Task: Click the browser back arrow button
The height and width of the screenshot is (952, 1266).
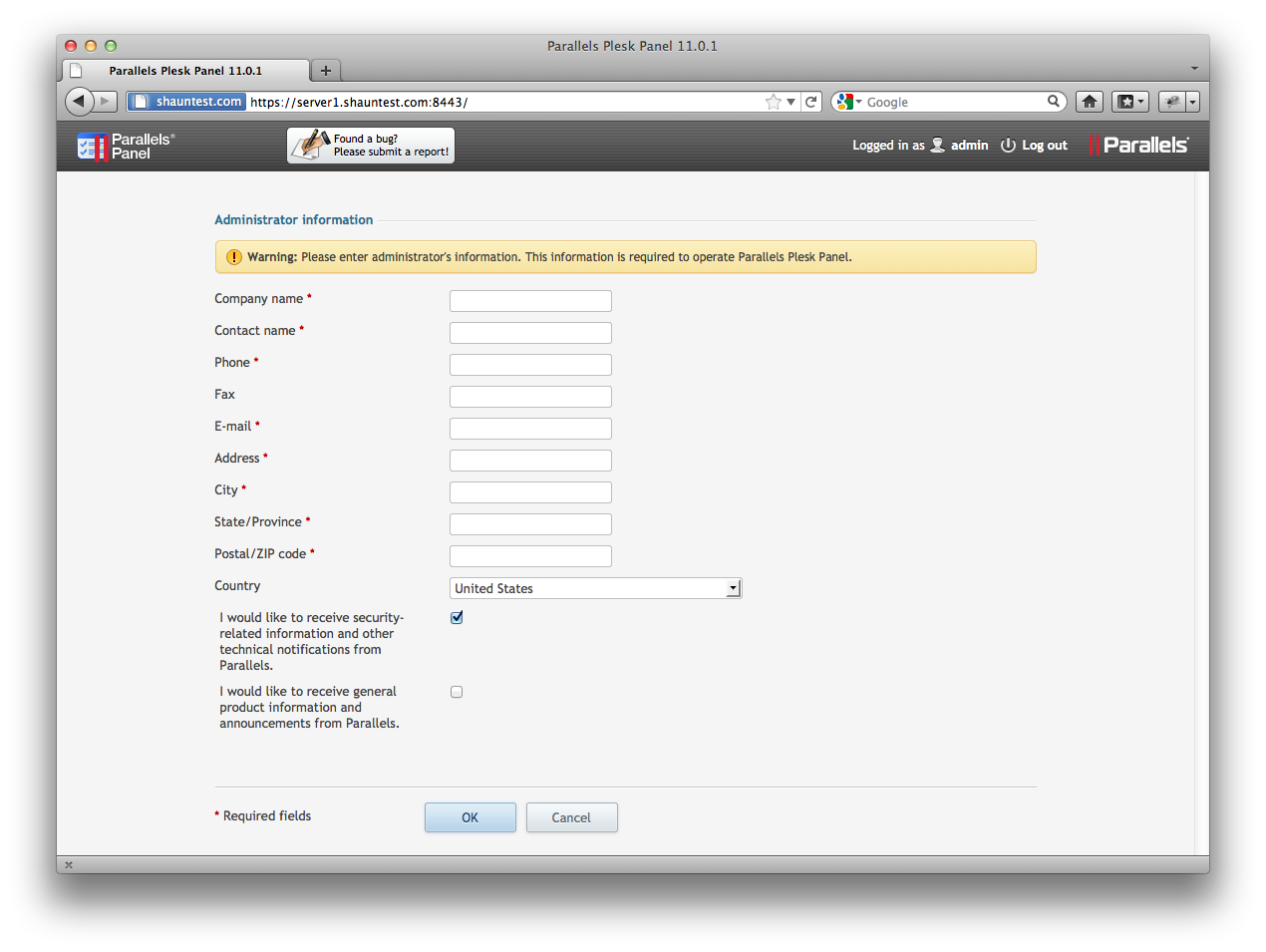Action: pos(79,101)
